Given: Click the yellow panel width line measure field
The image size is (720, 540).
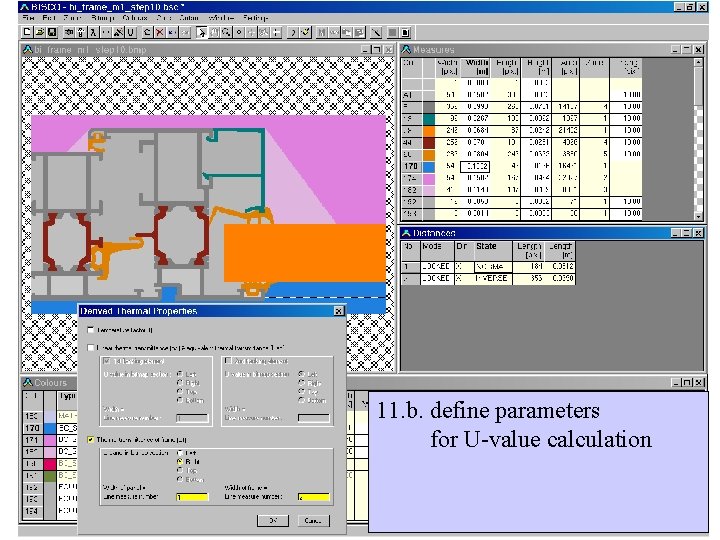Looking at the screenshot, I should pyautogui.click(x=192, y=497).
